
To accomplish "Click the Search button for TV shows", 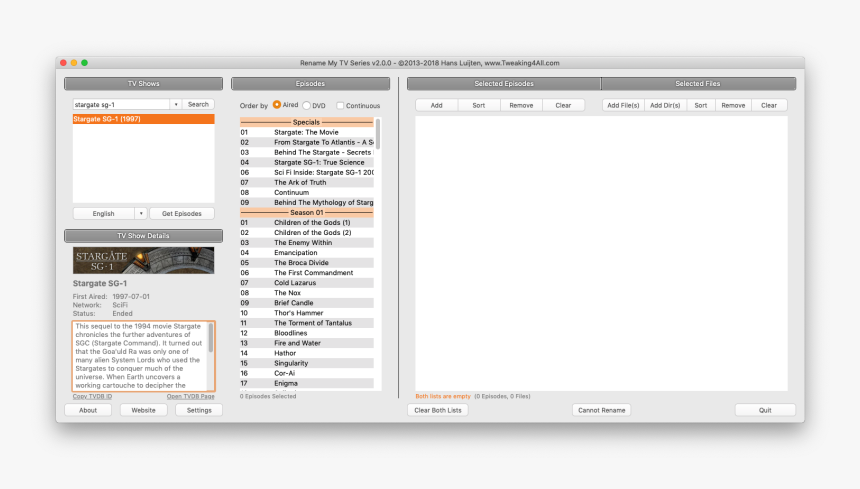I will point(198,104).
